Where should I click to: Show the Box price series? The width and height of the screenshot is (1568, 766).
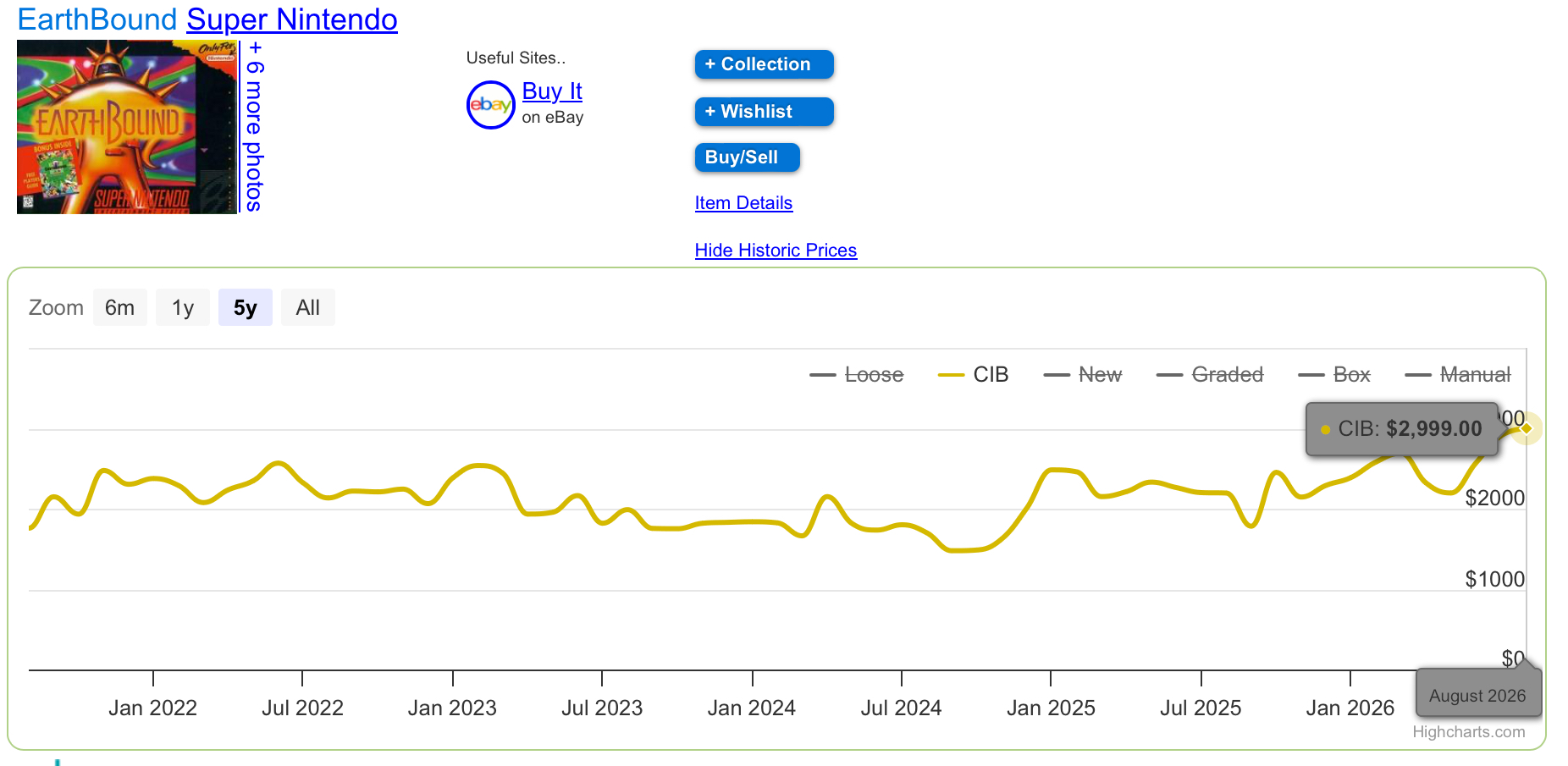[x=1334, y=374]
